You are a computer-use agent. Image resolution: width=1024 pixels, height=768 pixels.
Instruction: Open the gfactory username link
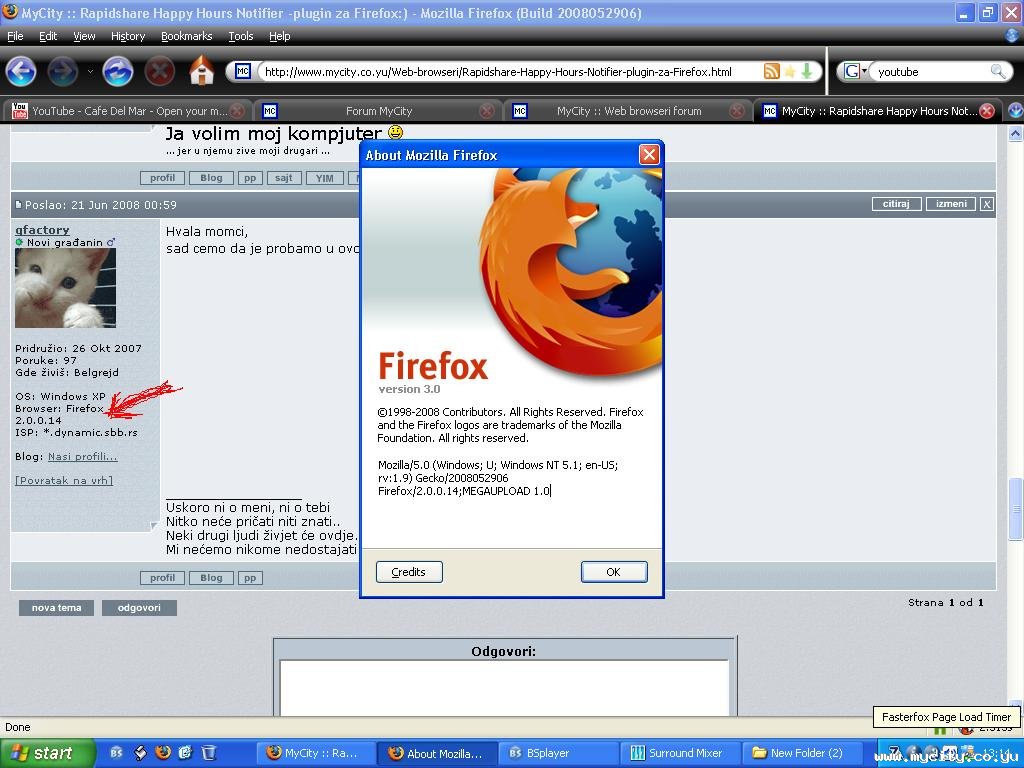[x=42, y=230]
